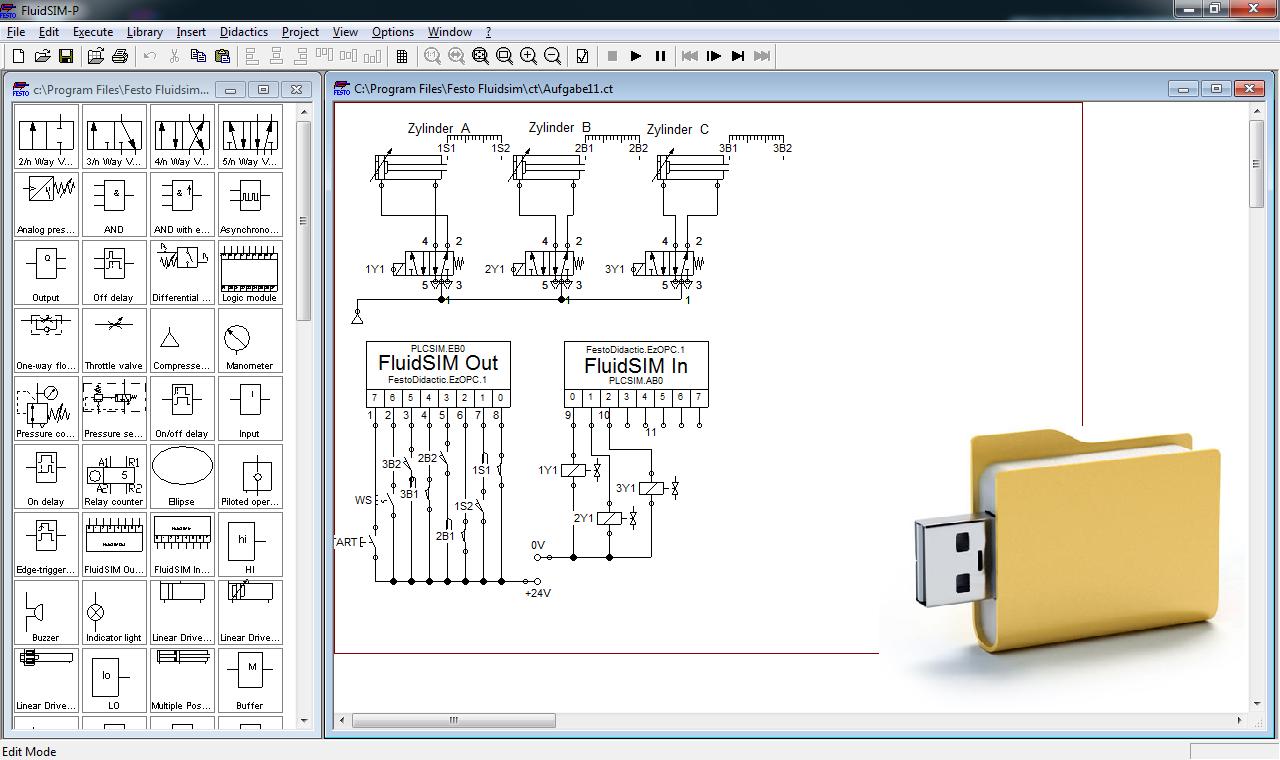Pick the Logic module component
Viewport: 1280px width, 760px height.
point(250,273)
